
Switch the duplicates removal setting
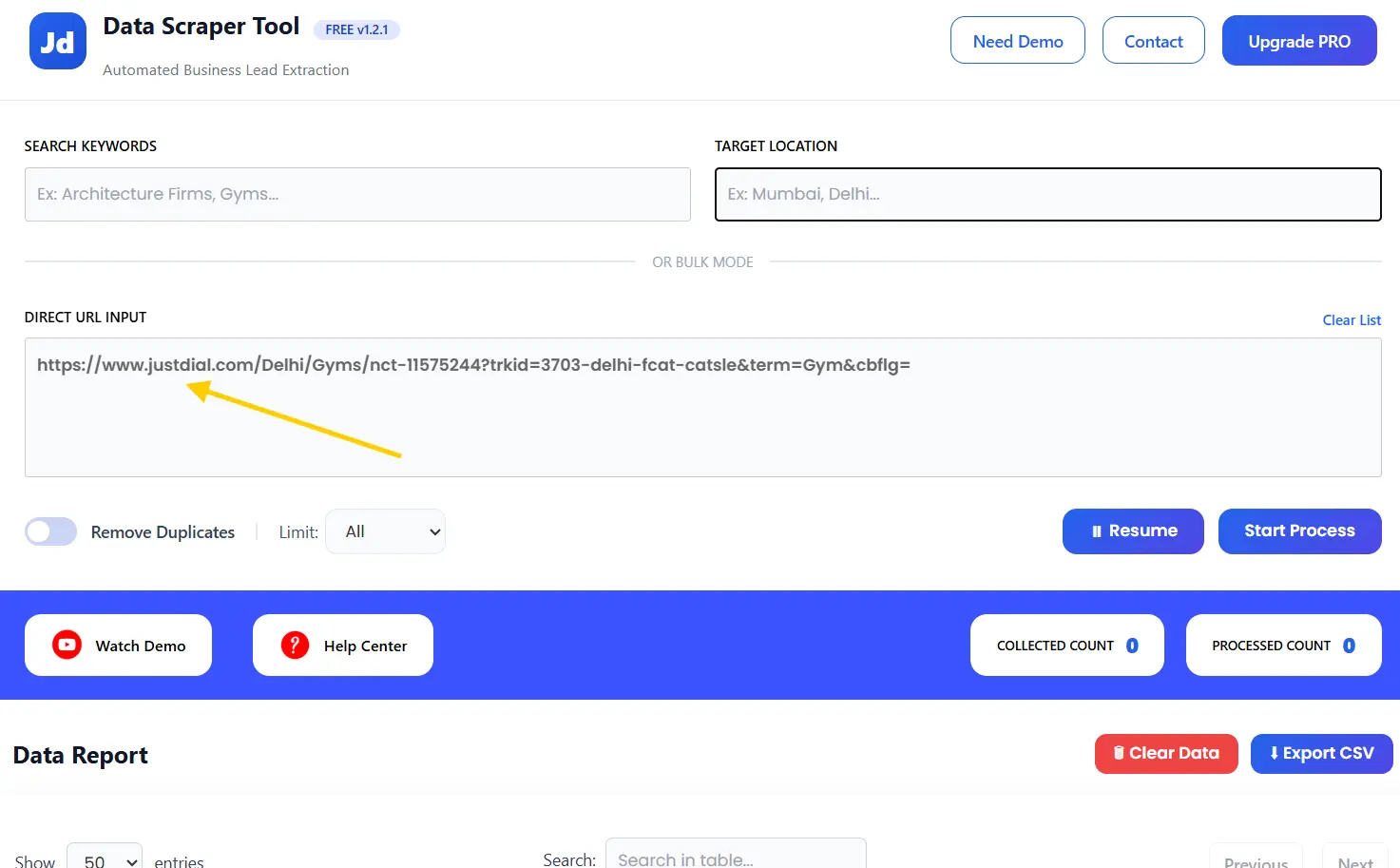[x=50, y=530]
